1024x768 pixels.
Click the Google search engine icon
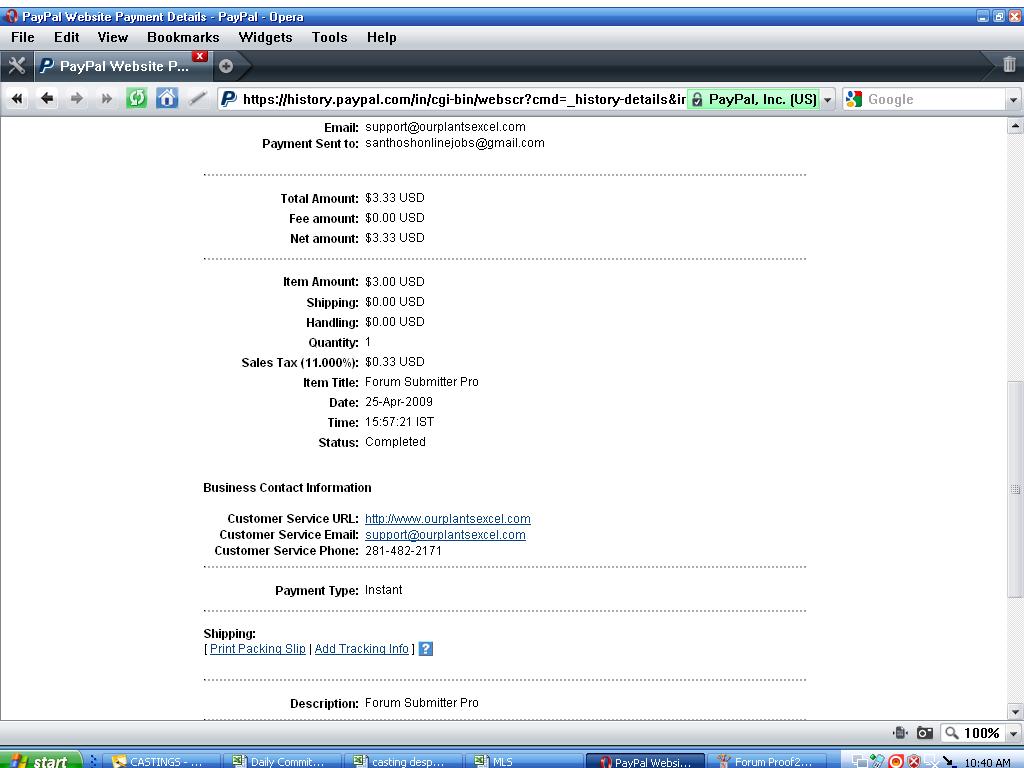pos(854,99)
